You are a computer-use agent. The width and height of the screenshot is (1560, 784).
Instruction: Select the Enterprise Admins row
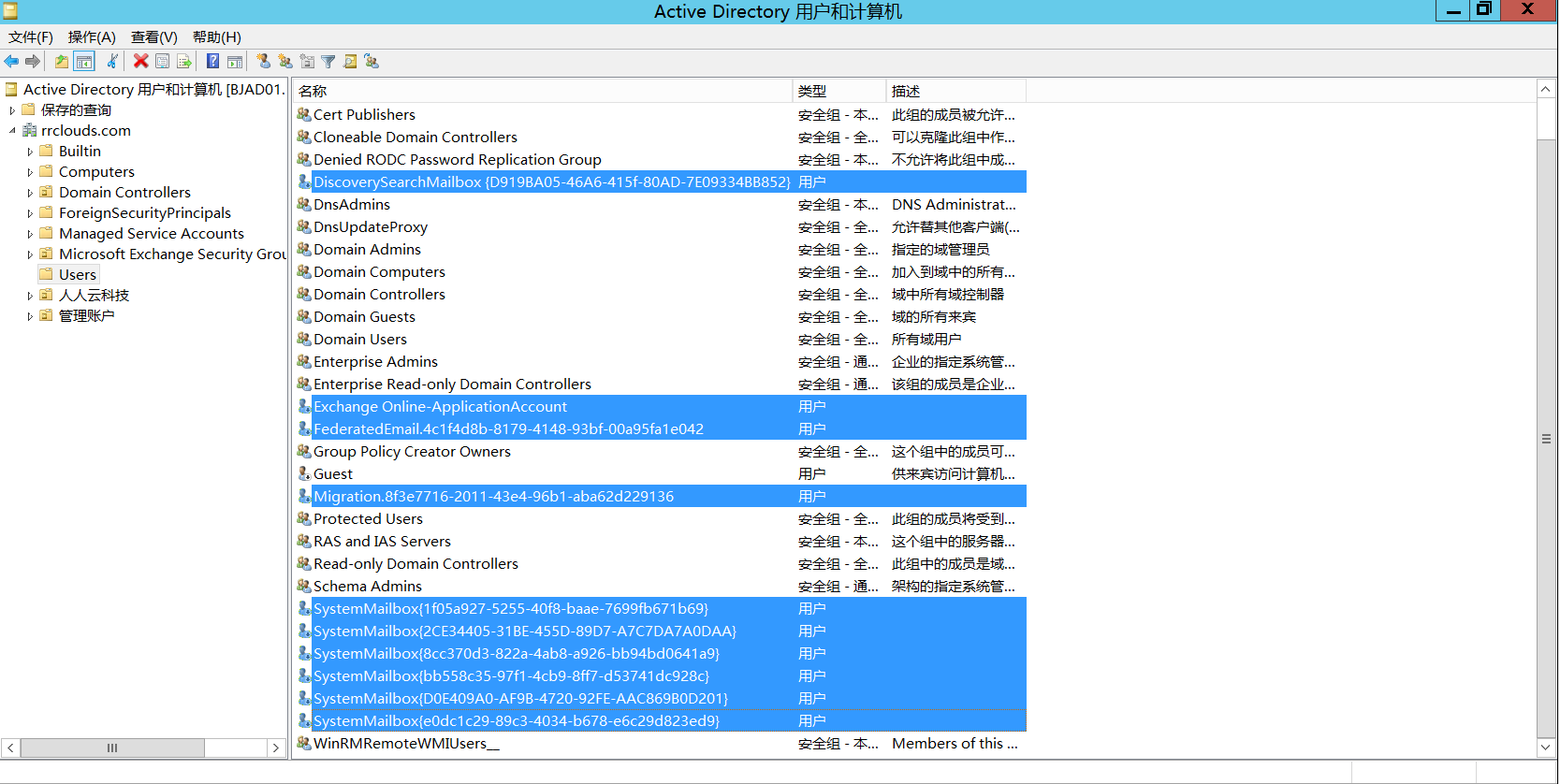tap(661, 361)
